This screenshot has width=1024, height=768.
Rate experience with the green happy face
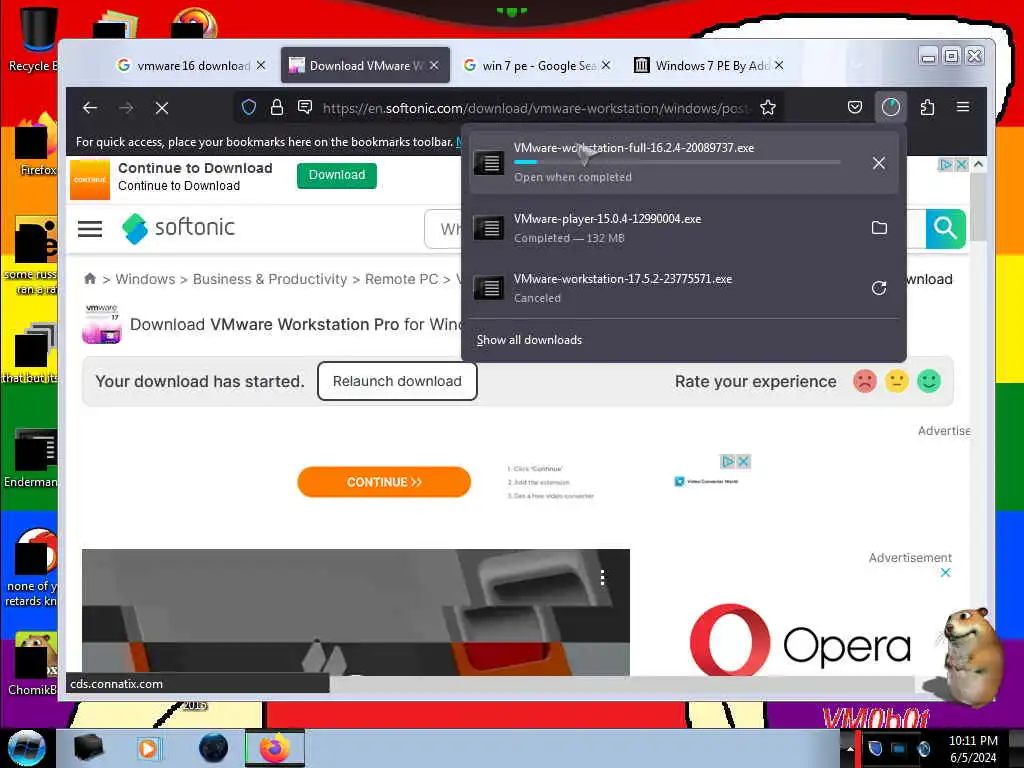929,381
